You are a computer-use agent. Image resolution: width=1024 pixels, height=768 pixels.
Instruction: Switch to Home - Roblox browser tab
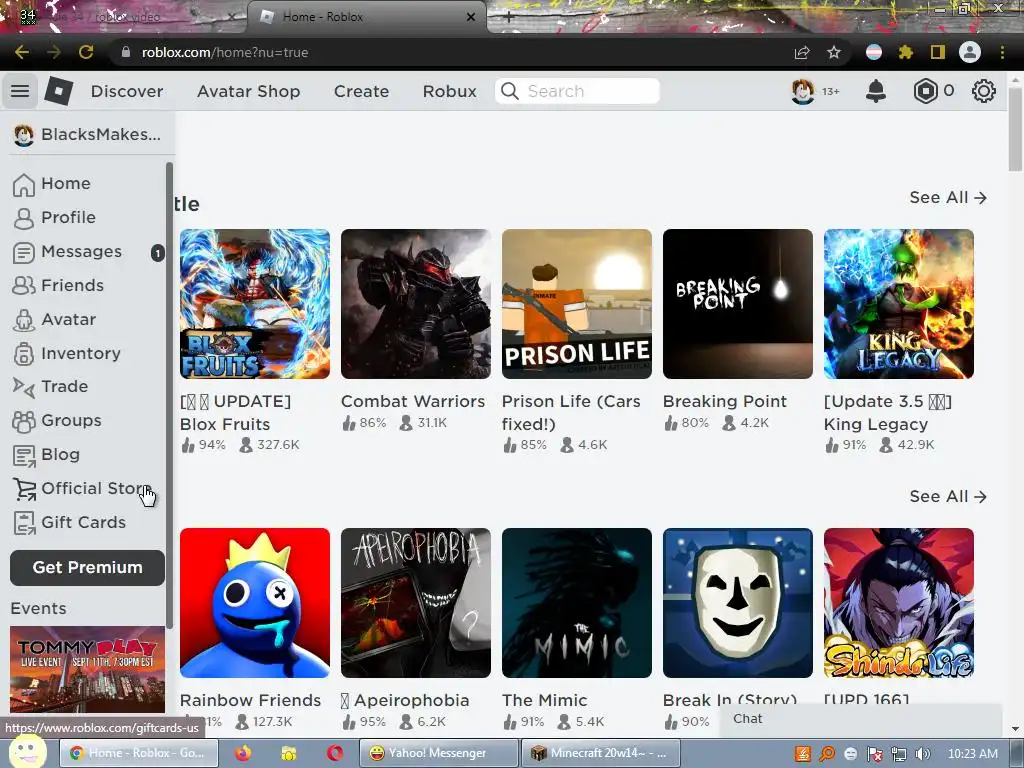pyautogui.click(x=367, y=17)
